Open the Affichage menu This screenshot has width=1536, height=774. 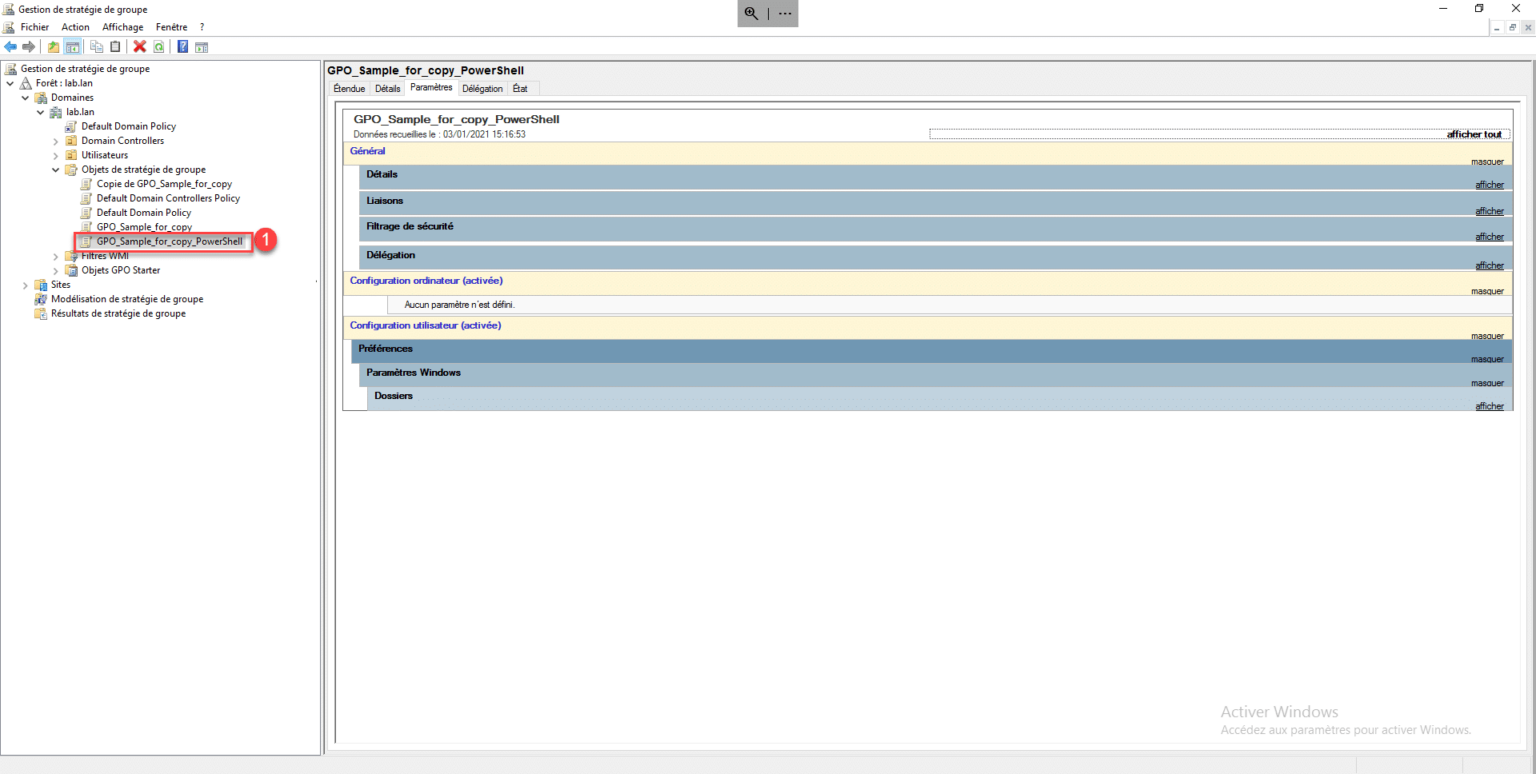(122, 27)
